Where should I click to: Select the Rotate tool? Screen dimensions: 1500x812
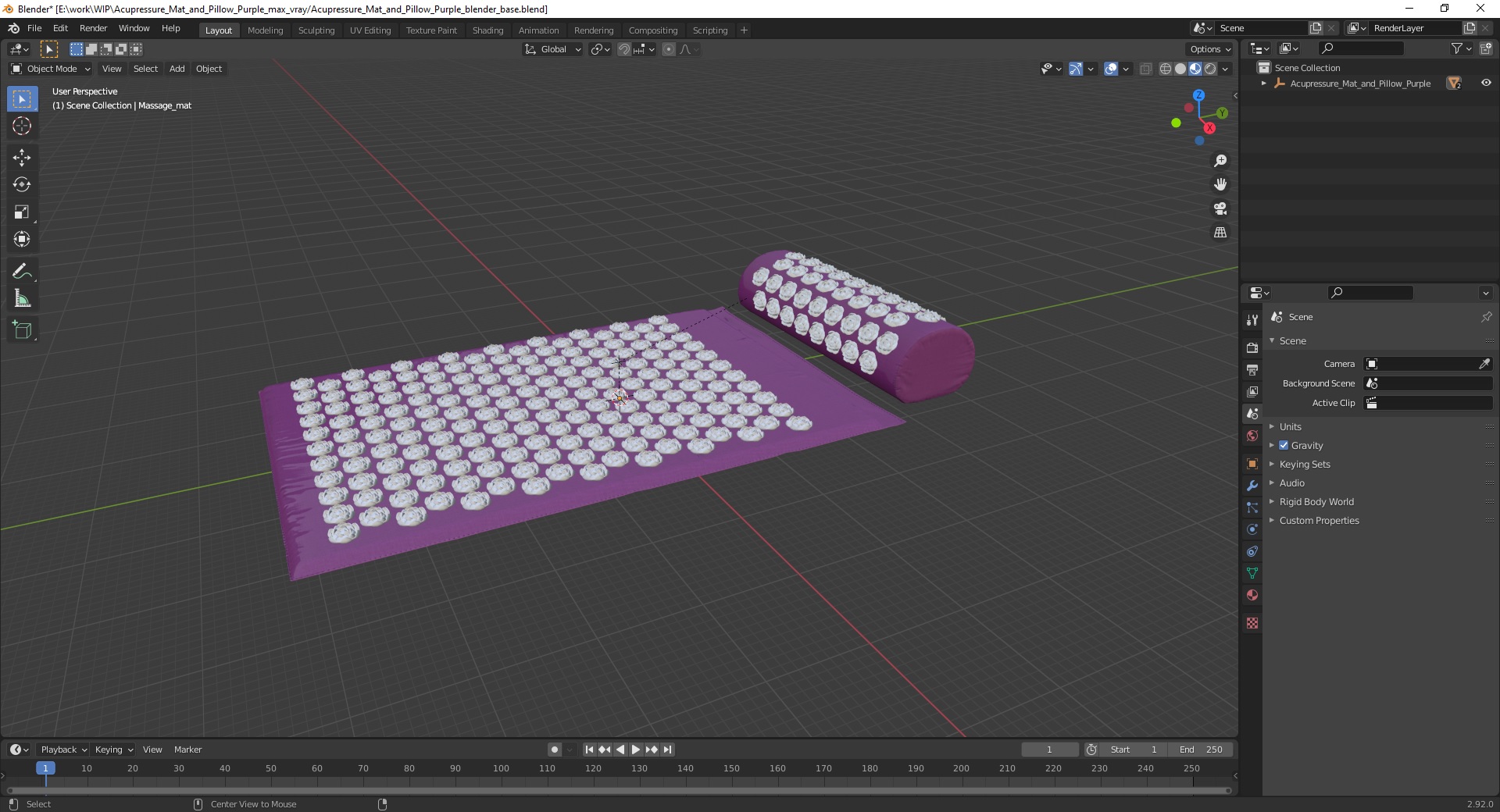22,185
